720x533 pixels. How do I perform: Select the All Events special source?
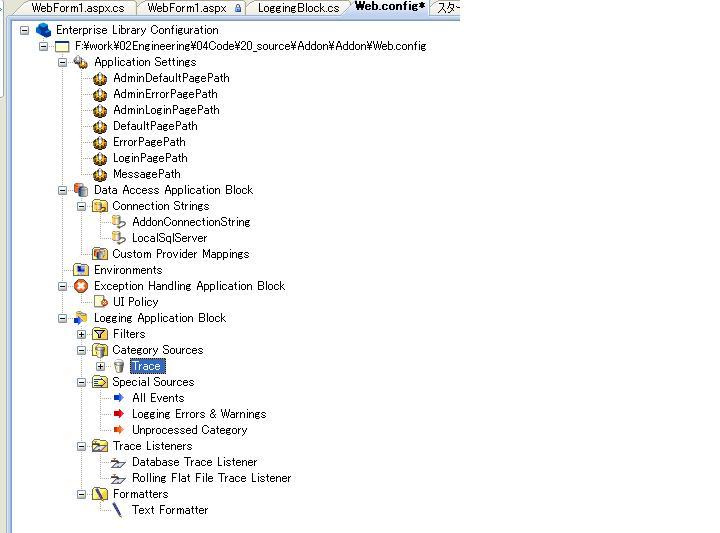point(158,398)
